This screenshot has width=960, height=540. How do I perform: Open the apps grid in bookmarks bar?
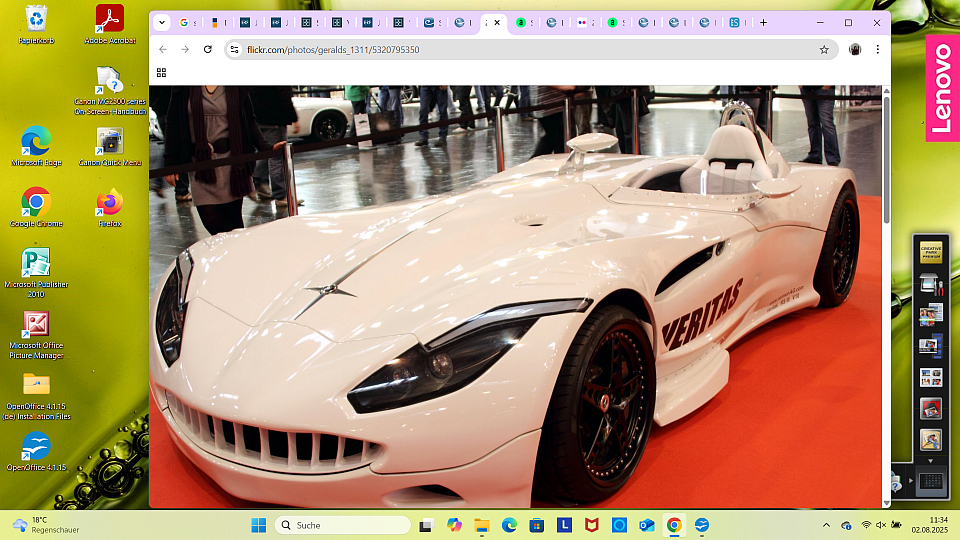tap(162, 73)
